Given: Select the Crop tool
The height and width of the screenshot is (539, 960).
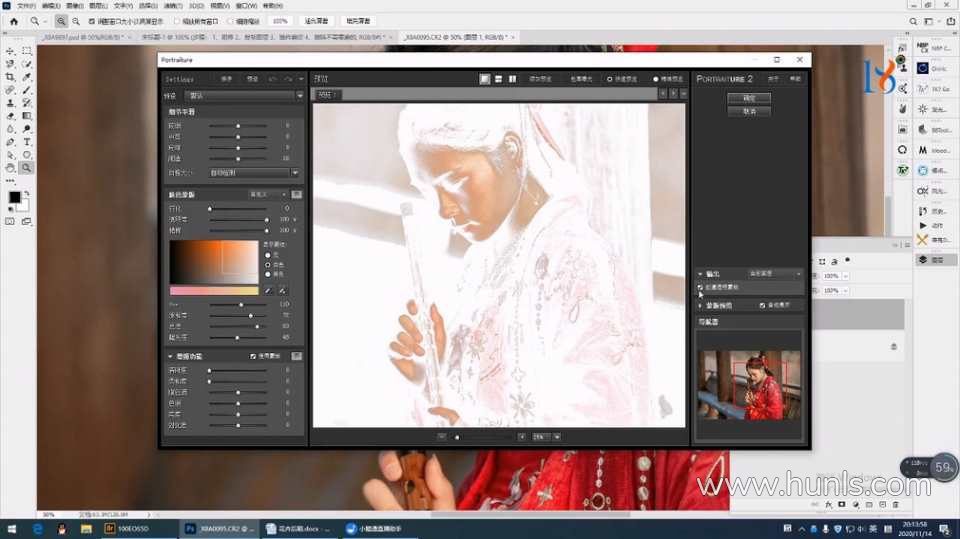Looking at the screenshot, I should [10, 77].
